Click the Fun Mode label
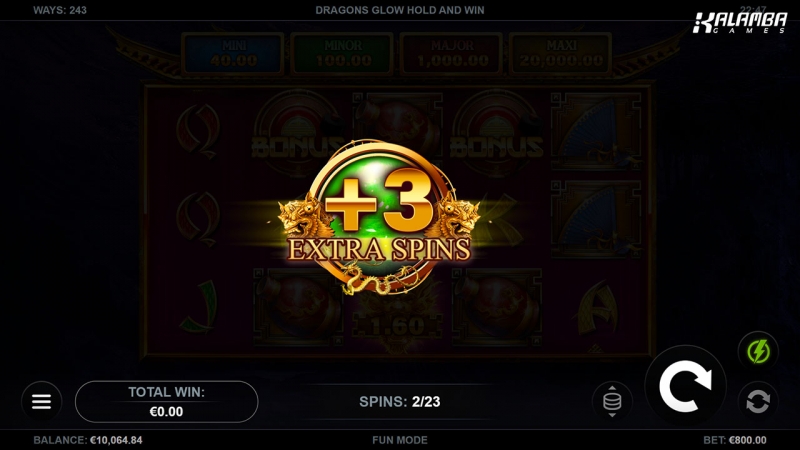The height and width of the screenshot is (450, 800). click(x=399, y=440)
